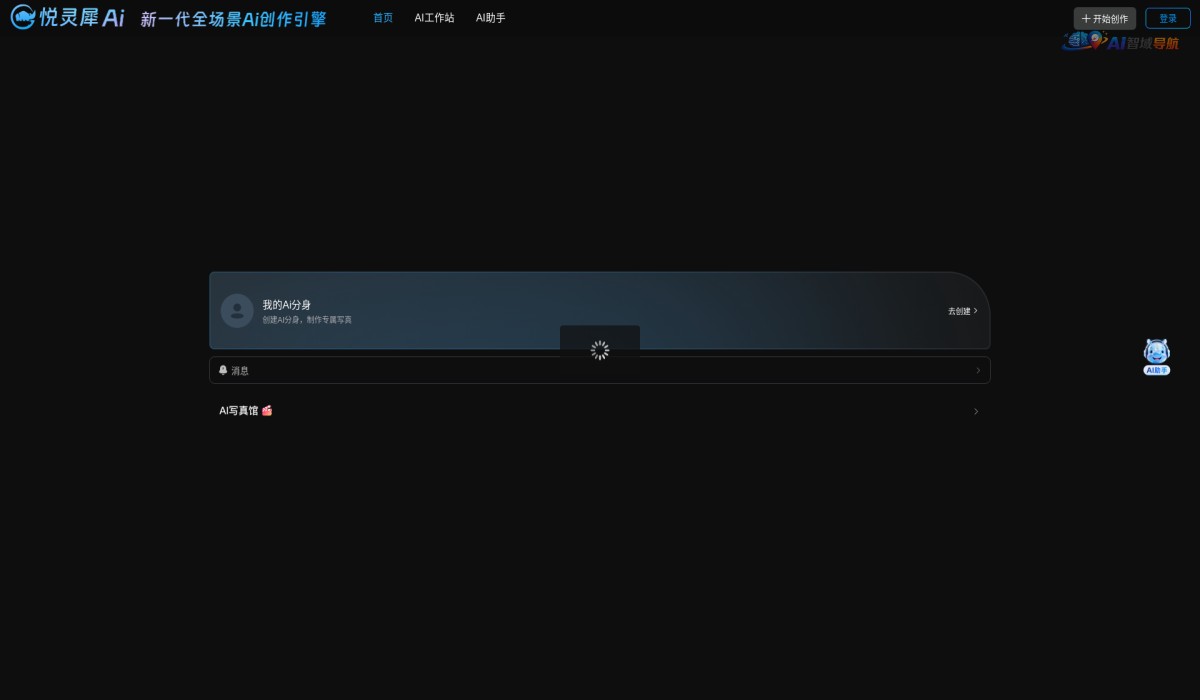Viewport: 1200px width, 700px height.
Task: Click the emoji icon beside AI写真馆
Action: point(267,410)
